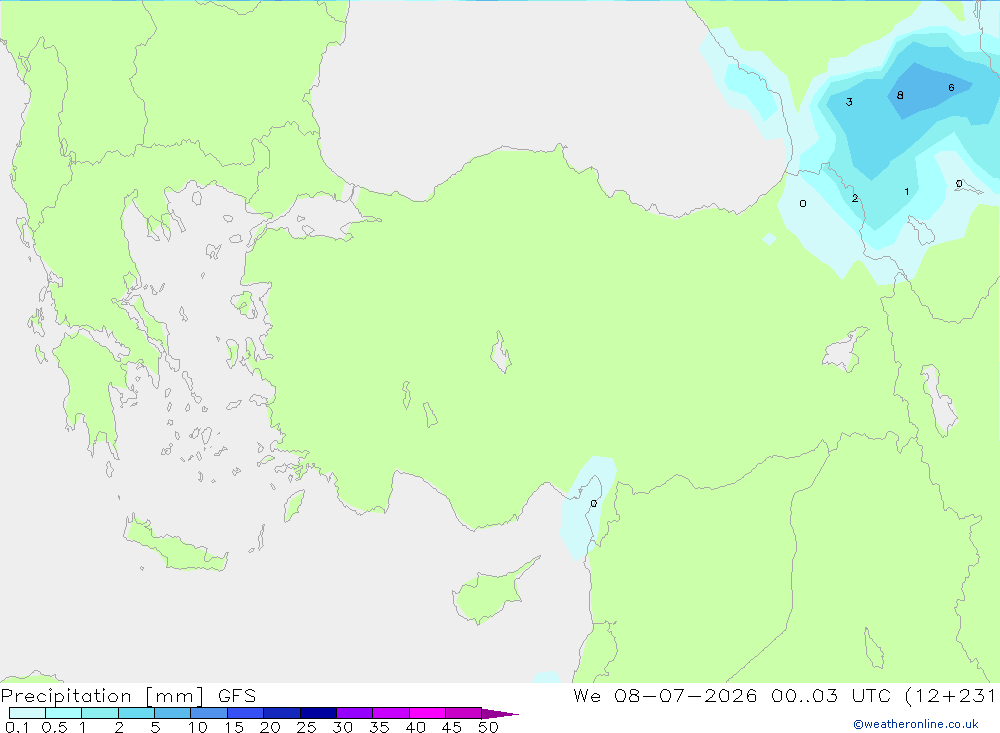Select the legend swatch between 15 and 20
Image resolution: width=1000 pixels, height=733 pixels.
[246, 713]
